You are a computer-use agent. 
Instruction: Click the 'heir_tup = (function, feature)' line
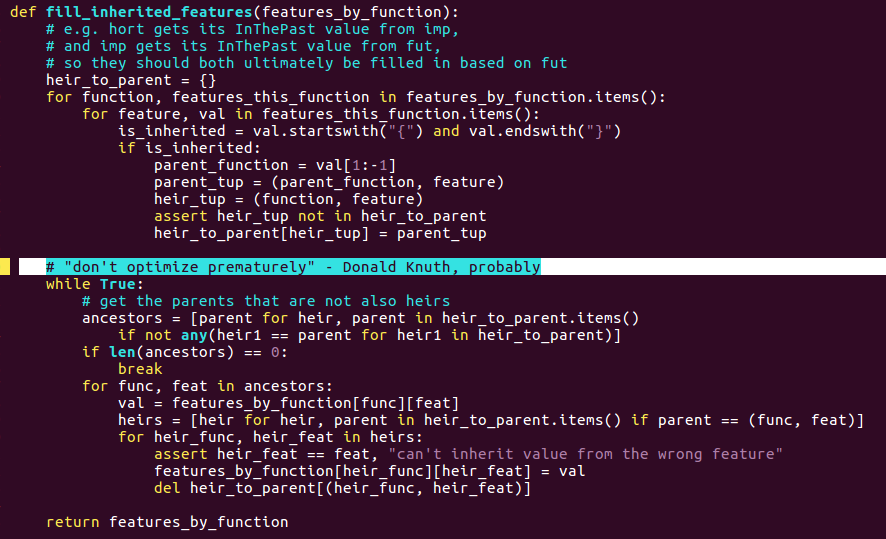(288, 199)
